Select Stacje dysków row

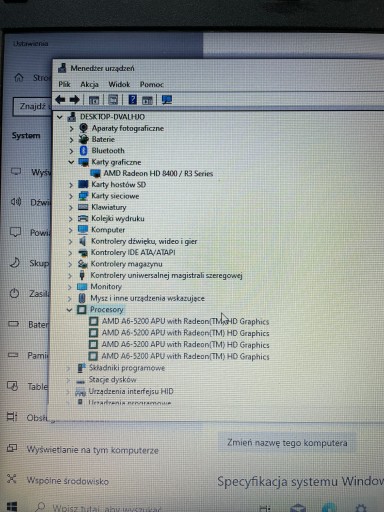tap(112, 380)
